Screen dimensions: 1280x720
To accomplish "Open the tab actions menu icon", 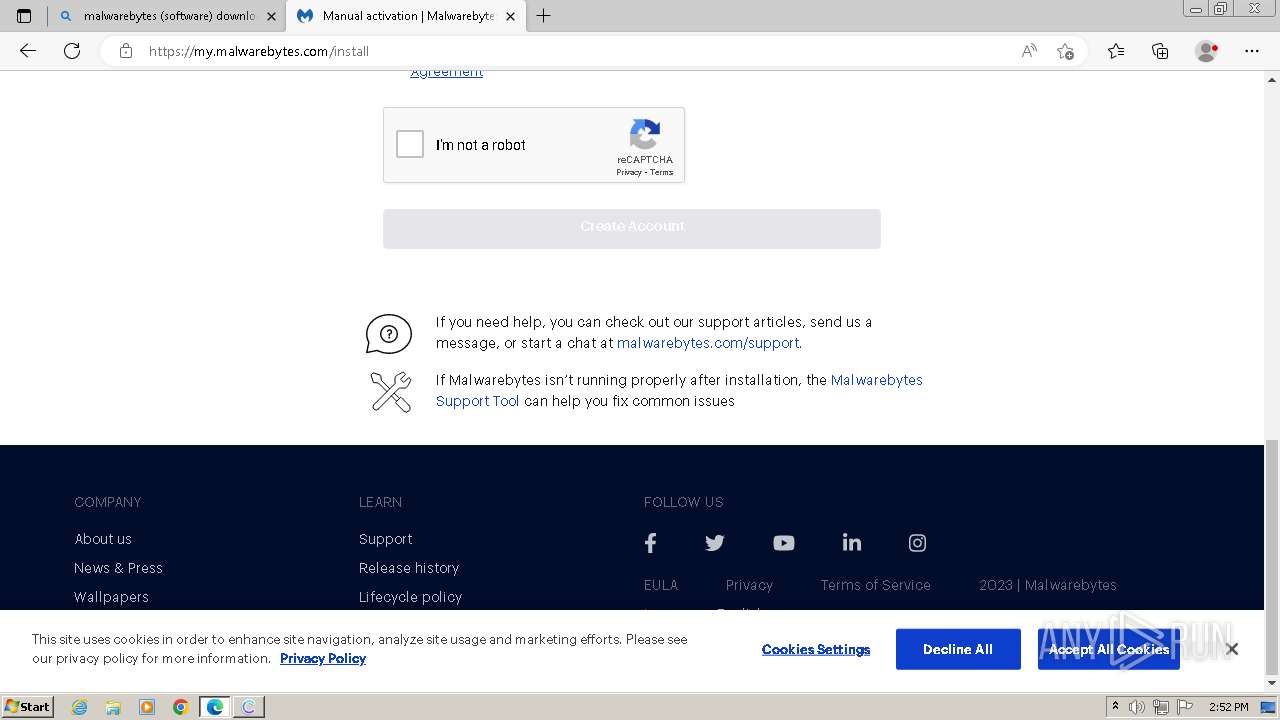I will (x=24, y=16).
